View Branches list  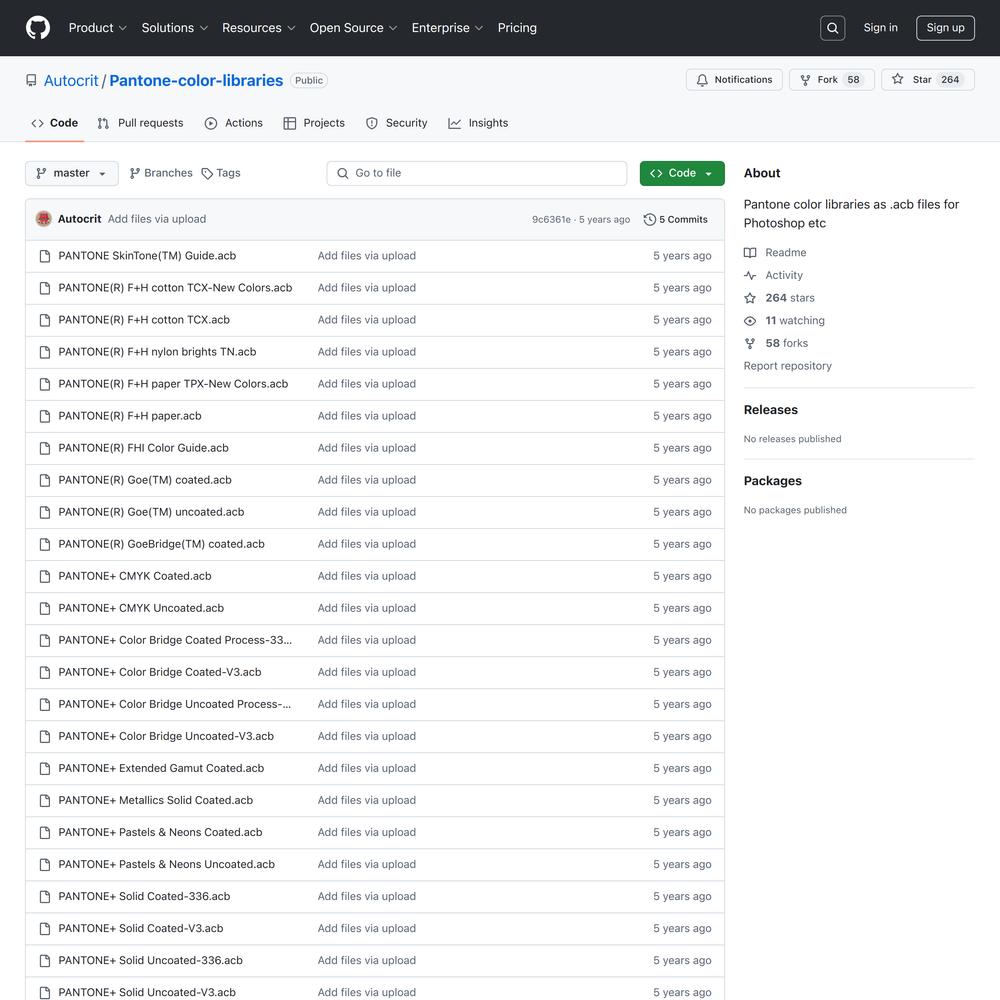(161, 173)
